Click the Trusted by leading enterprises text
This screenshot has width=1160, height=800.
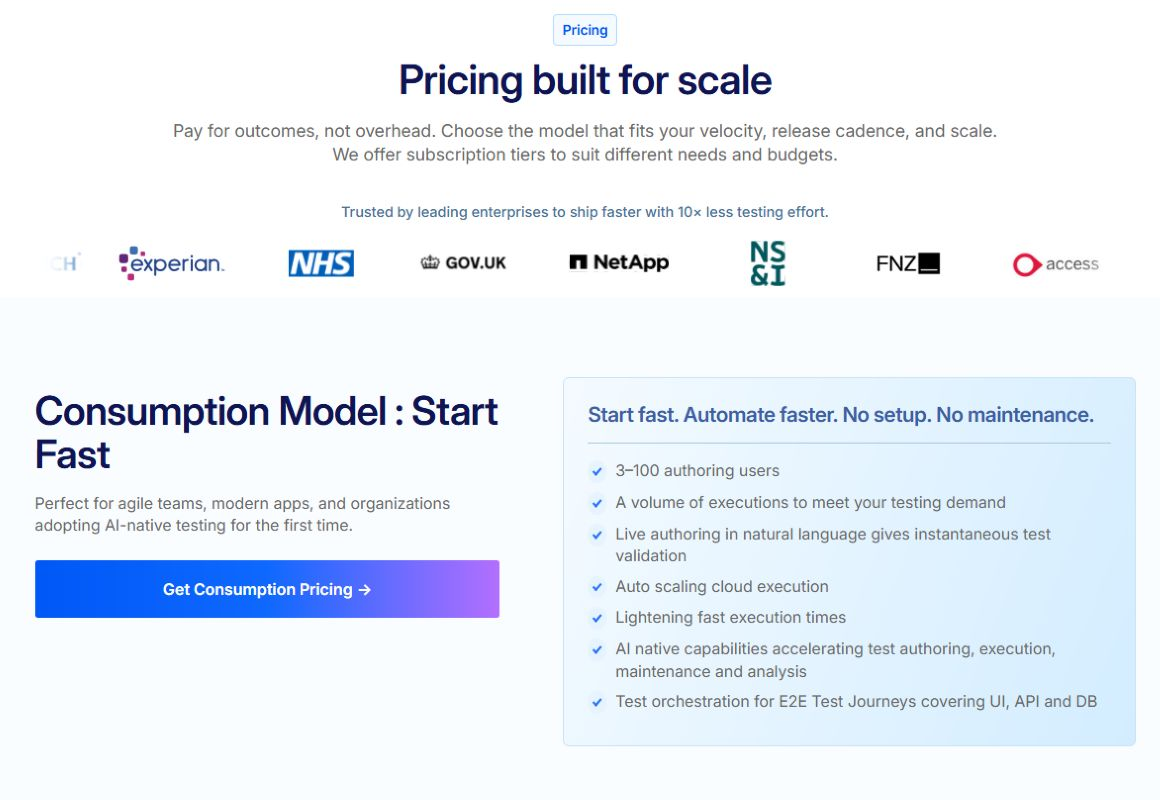tap(584, 212)
